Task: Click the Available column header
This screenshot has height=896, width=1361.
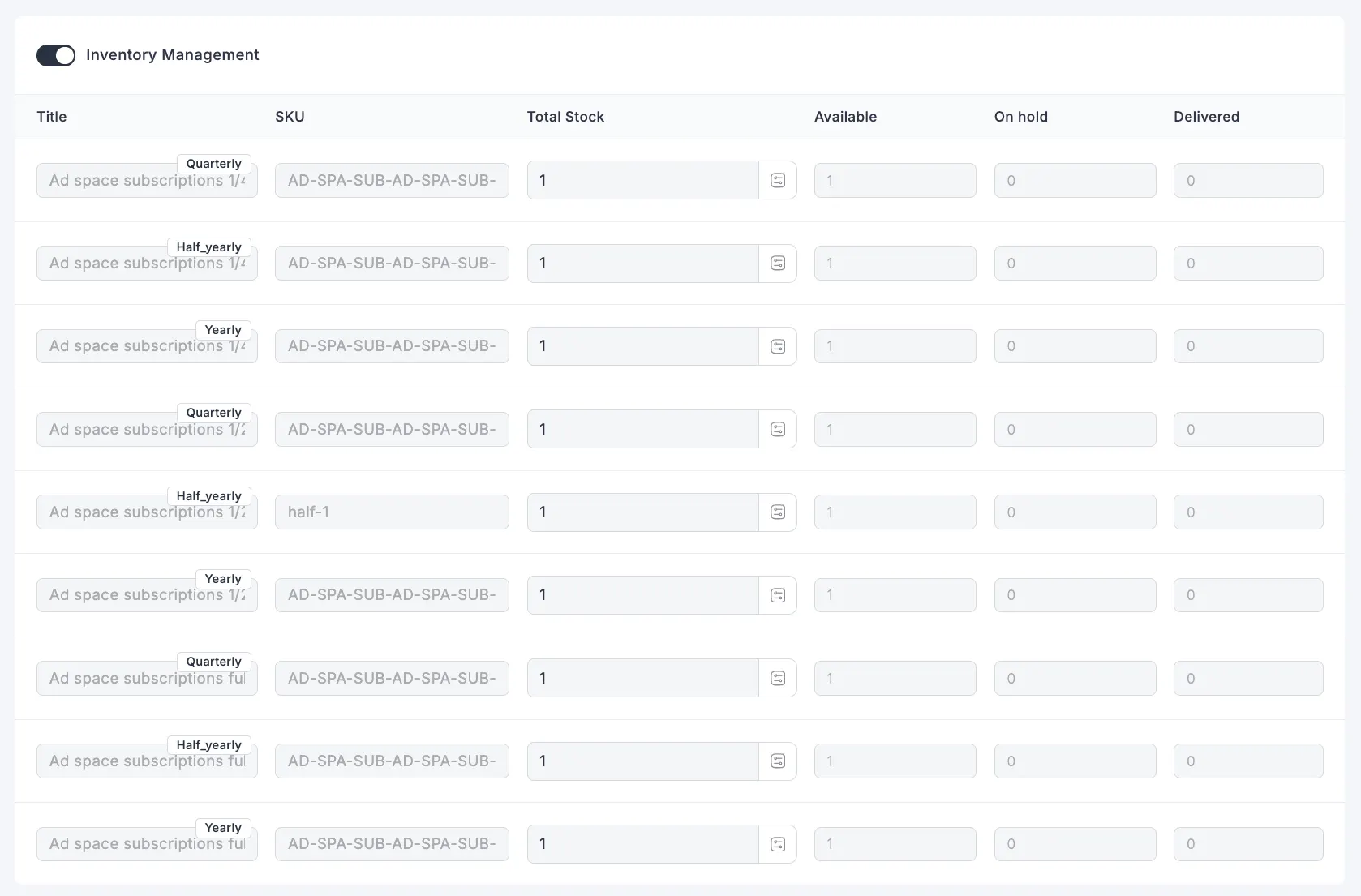Action: pos(845,117)
